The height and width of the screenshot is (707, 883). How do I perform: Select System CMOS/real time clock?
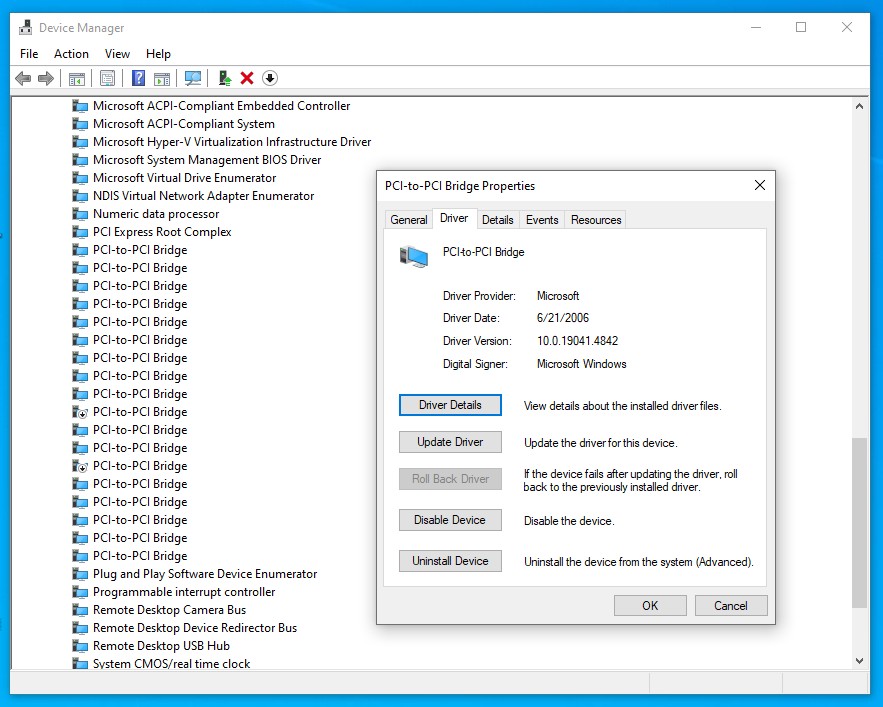pos(171,664)
